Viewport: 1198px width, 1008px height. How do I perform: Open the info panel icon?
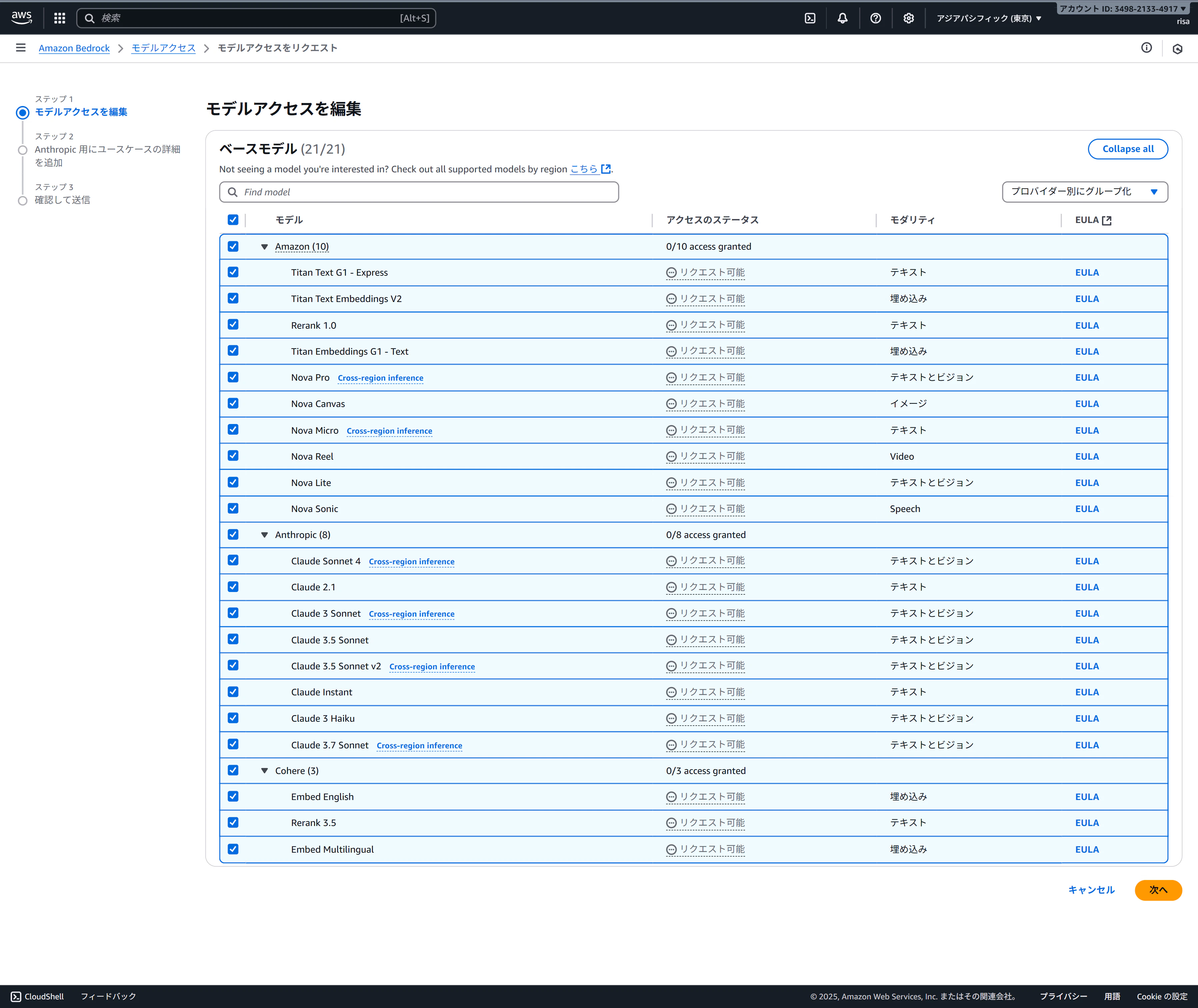tap(1147, 48)
